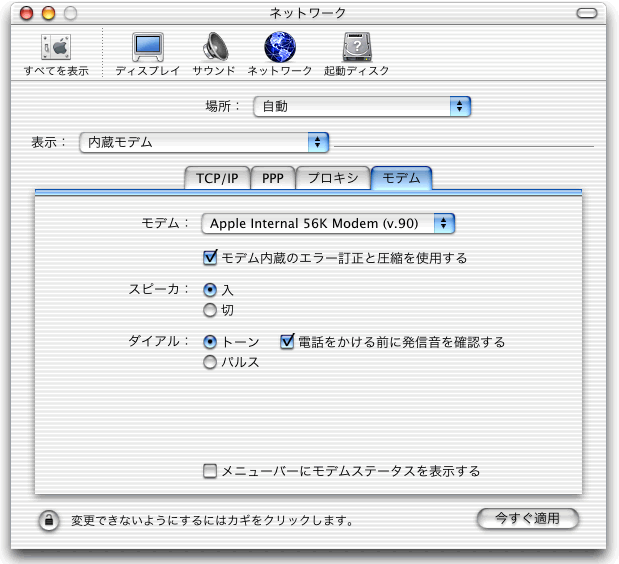Disable modem error correction and compression checkbox
The image size is (619, 564).
(x=210, y=258)
